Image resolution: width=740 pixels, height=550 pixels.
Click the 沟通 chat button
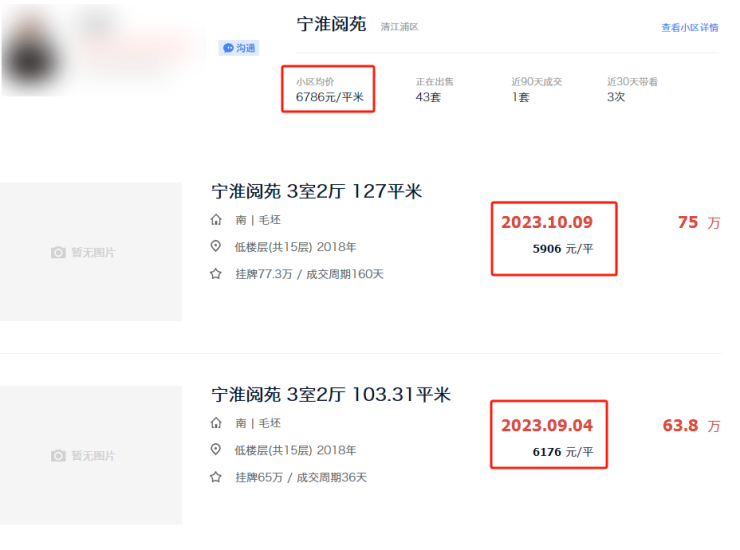click(x=239, y=48)
